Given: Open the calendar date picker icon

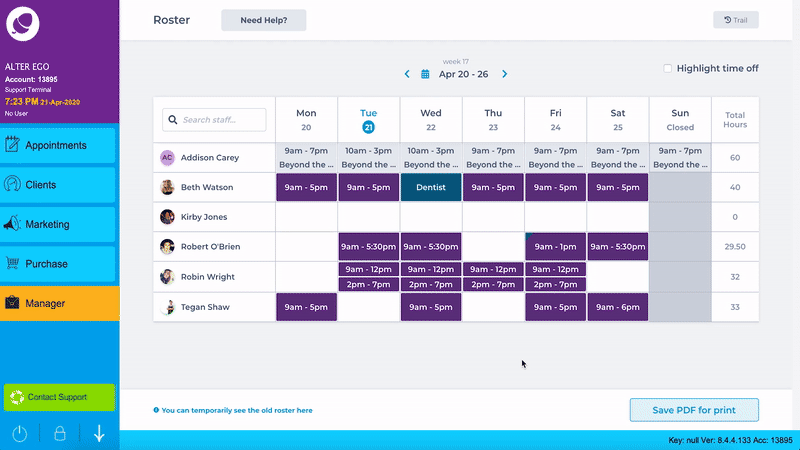Looking at the screenshot, I should pos(425,74).
